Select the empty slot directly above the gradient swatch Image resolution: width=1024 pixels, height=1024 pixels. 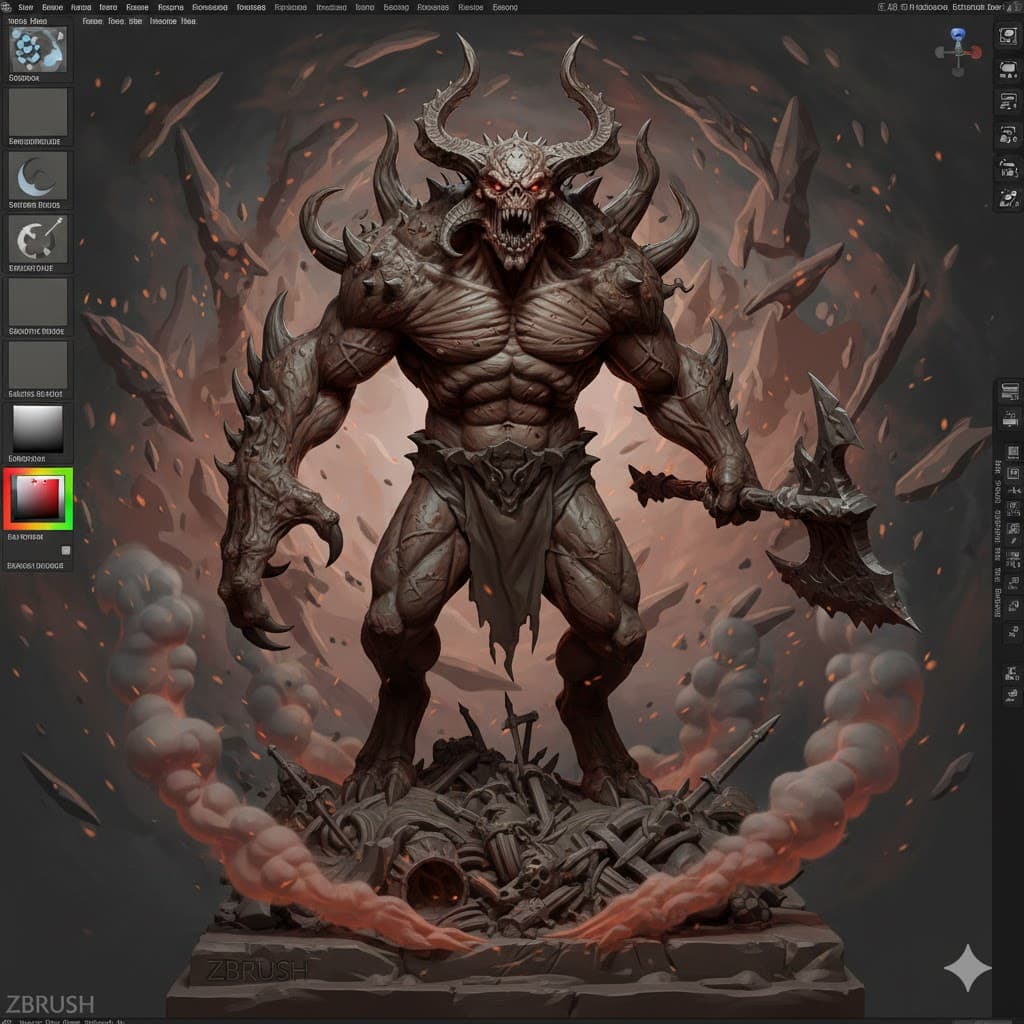click(38, 365)
